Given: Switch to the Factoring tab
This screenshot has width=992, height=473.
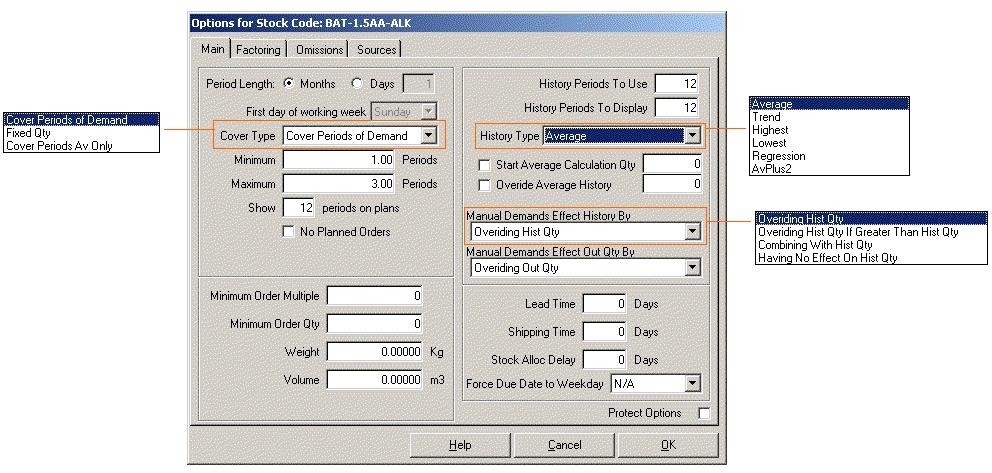Looking at the screenshot, I should [x=258, y=49].
